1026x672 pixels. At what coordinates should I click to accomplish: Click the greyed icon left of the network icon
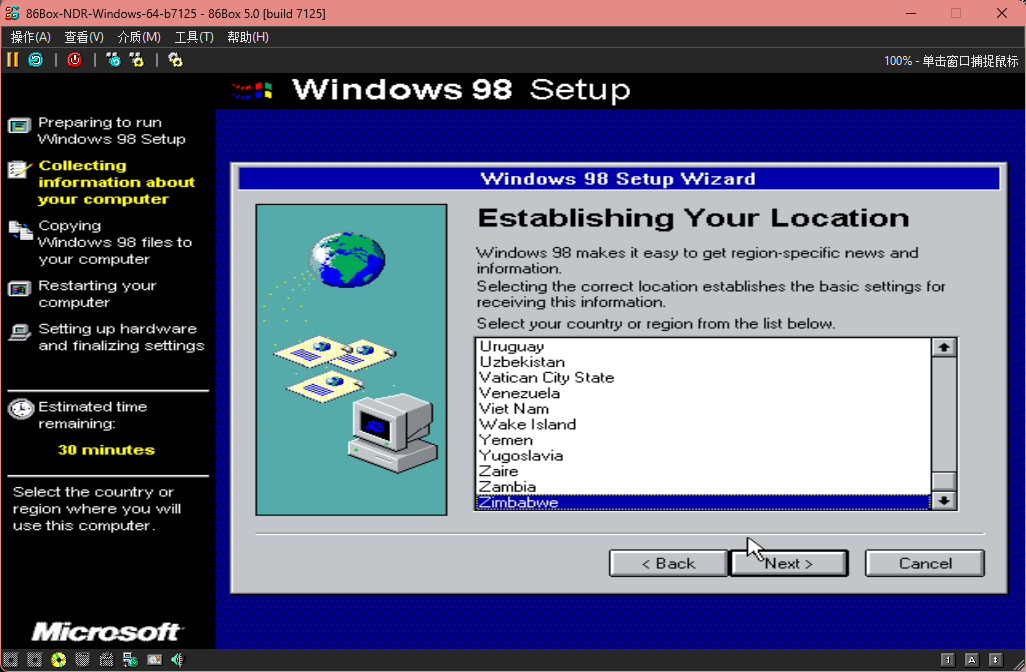(x=106, y=660)
